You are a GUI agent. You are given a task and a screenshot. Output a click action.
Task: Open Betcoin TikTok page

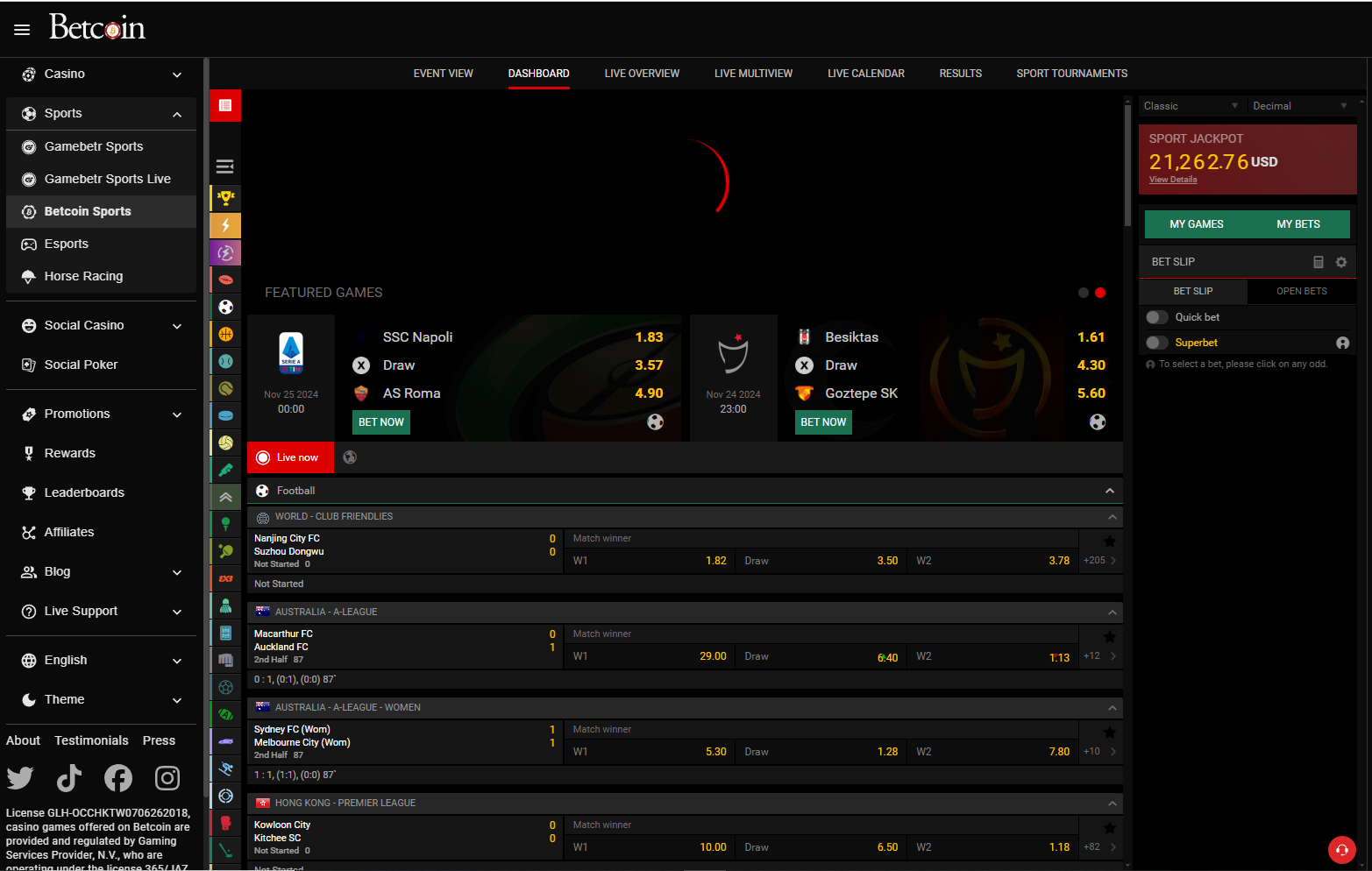click(69, 778)
